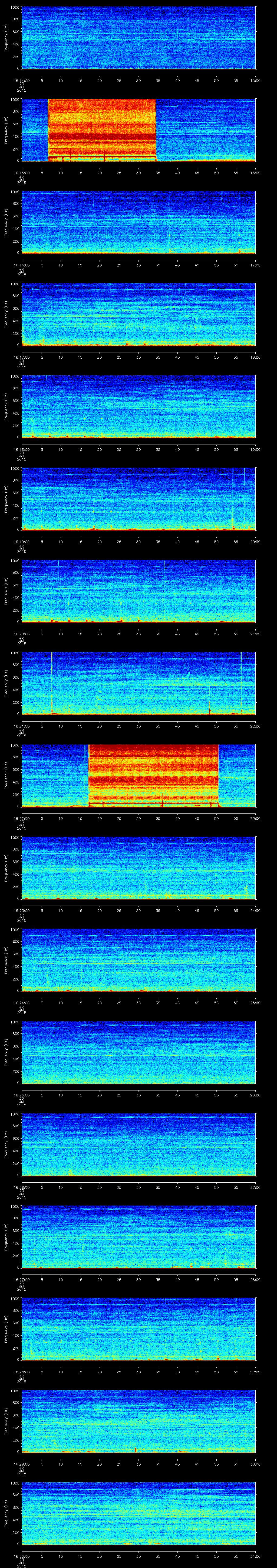This screenshot has width=277, height=1568.
Task: Click the 21:00 end time label
Action: tap(255, 634)
